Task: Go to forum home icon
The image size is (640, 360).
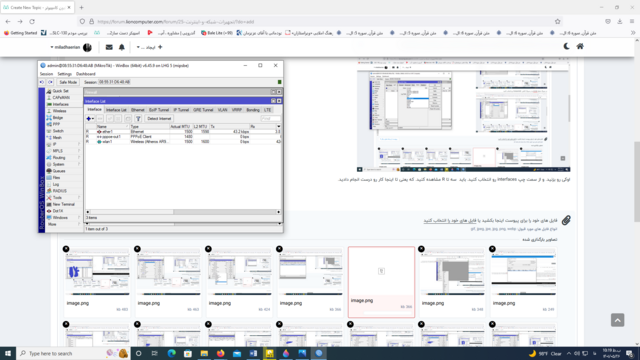Action: [x=580, y=47]
